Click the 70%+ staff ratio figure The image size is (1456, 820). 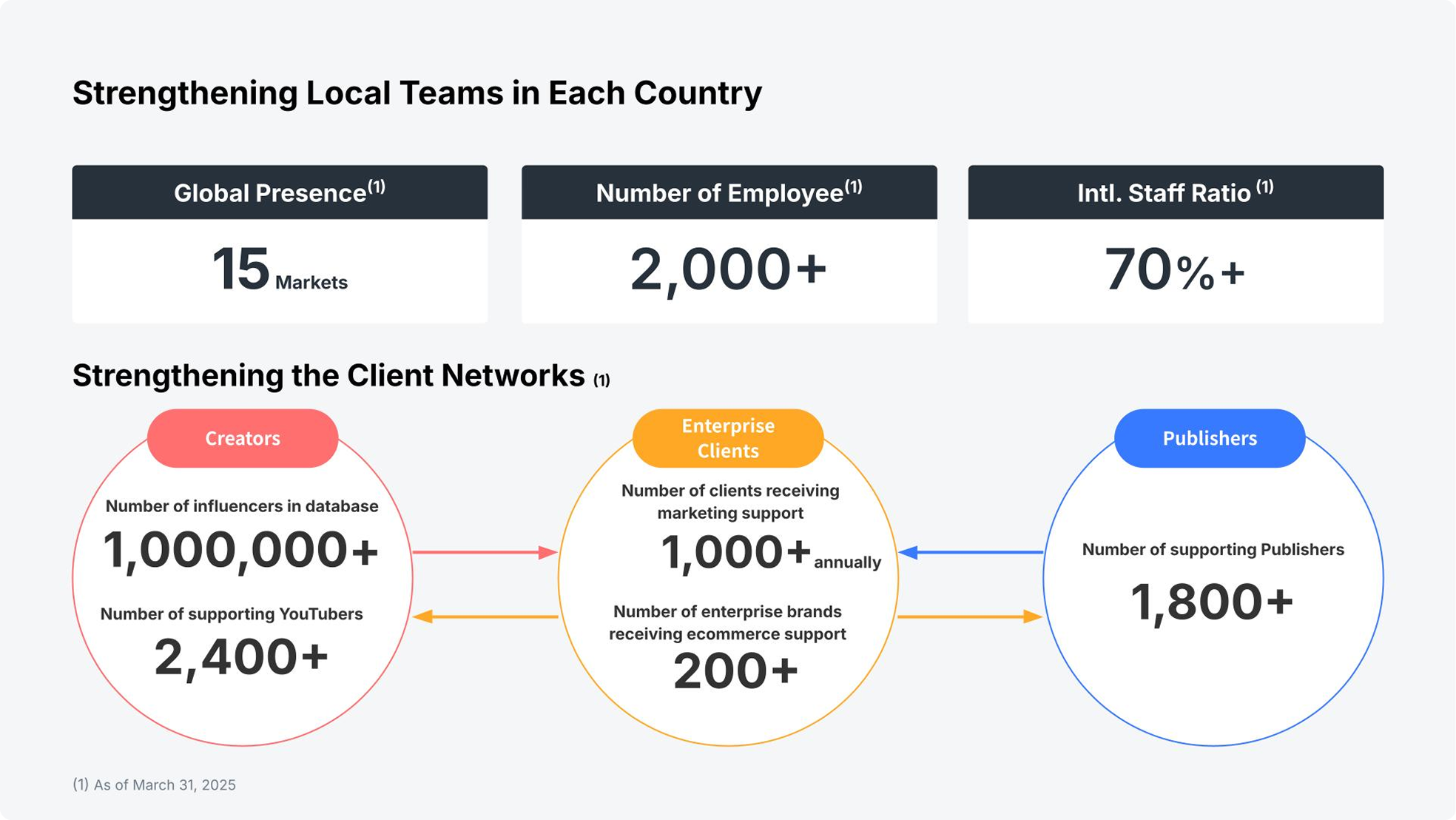coord(1174,270)
